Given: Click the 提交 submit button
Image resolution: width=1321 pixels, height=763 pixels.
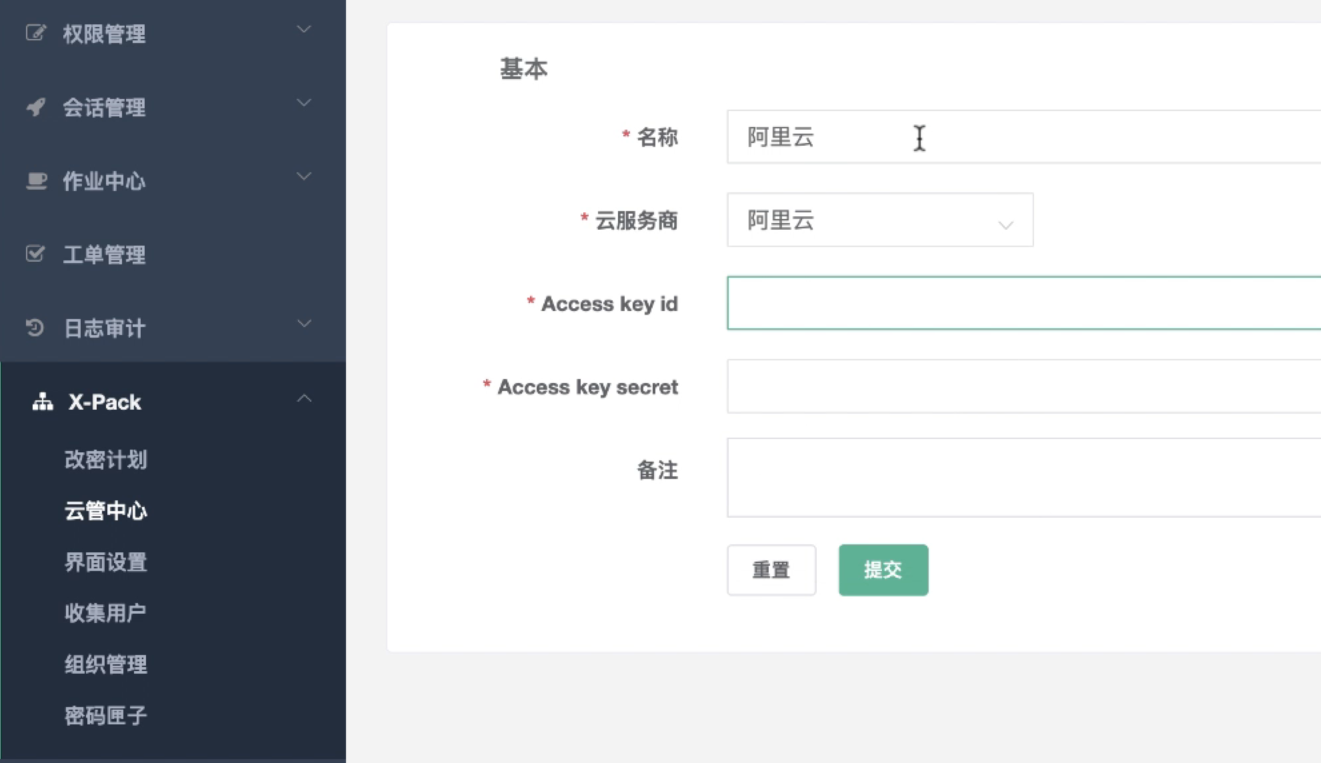Looking at the screenshot, I should (883, 570).
